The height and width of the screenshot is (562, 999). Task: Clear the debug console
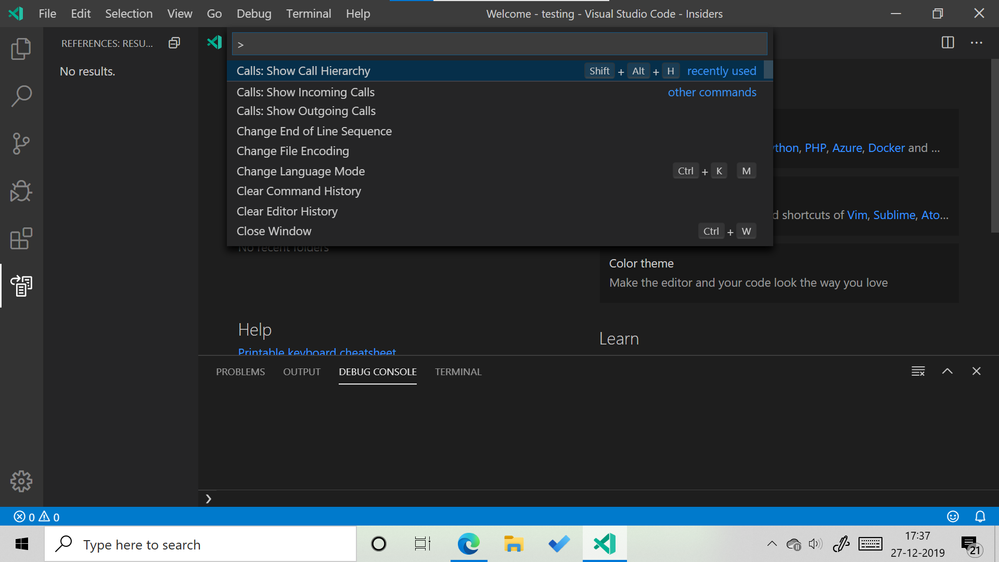click(917, 371)
